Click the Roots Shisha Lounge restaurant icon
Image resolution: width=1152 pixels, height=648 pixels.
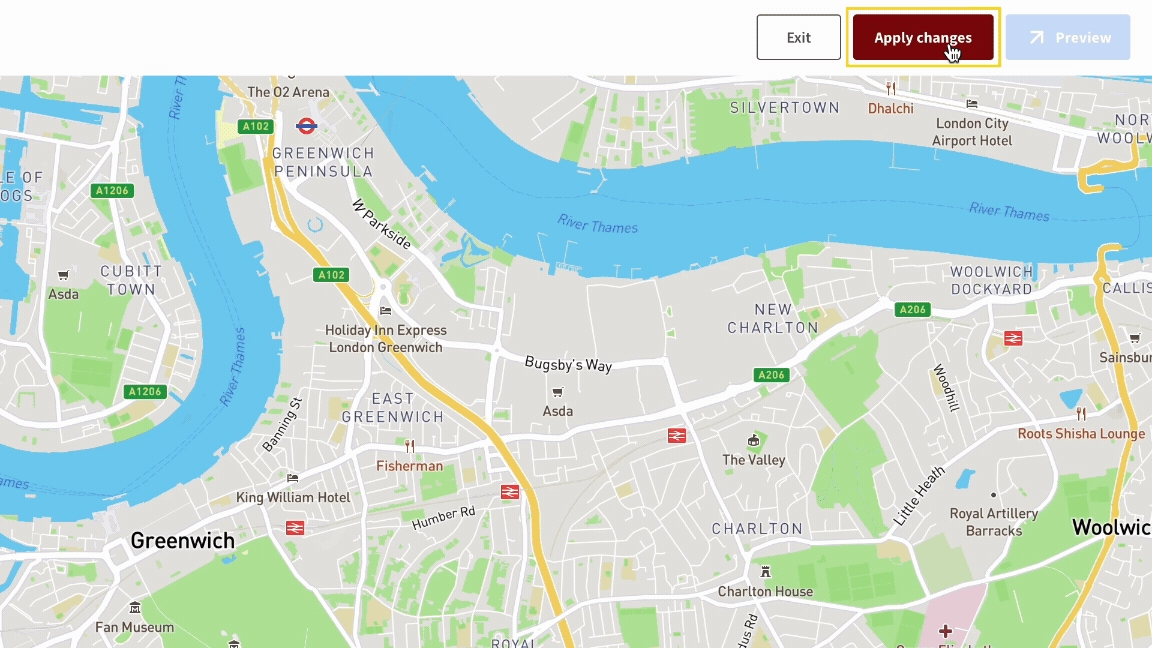coord(1081,414)
